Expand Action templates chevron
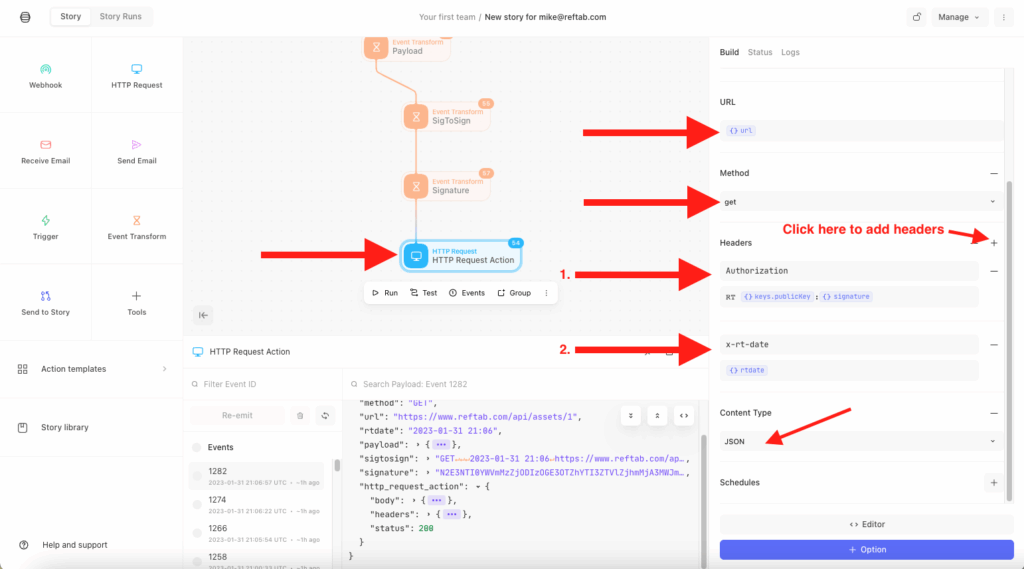This screenshot has height=569, width=1024. [165, 369]
